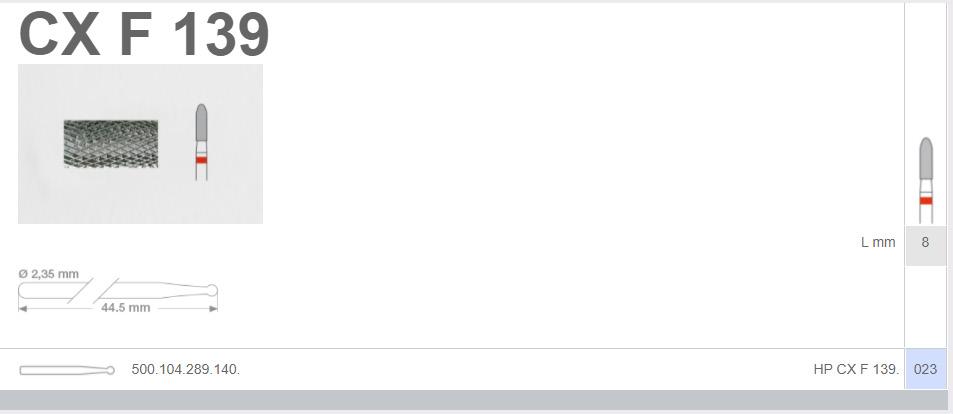Click the bur silhouette inside product image
The width and height of the screenshot is (953, 414).
[201, 142]
